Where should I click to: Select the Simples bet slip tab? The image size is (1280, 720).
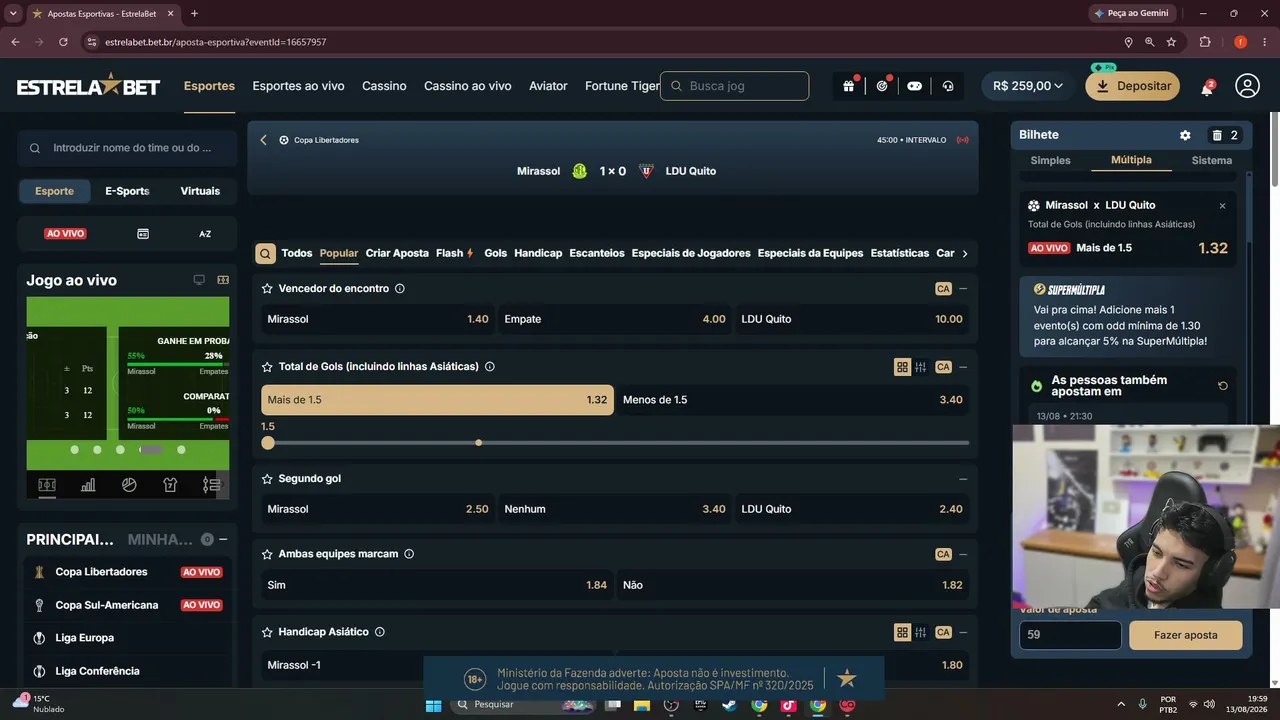1050,160
